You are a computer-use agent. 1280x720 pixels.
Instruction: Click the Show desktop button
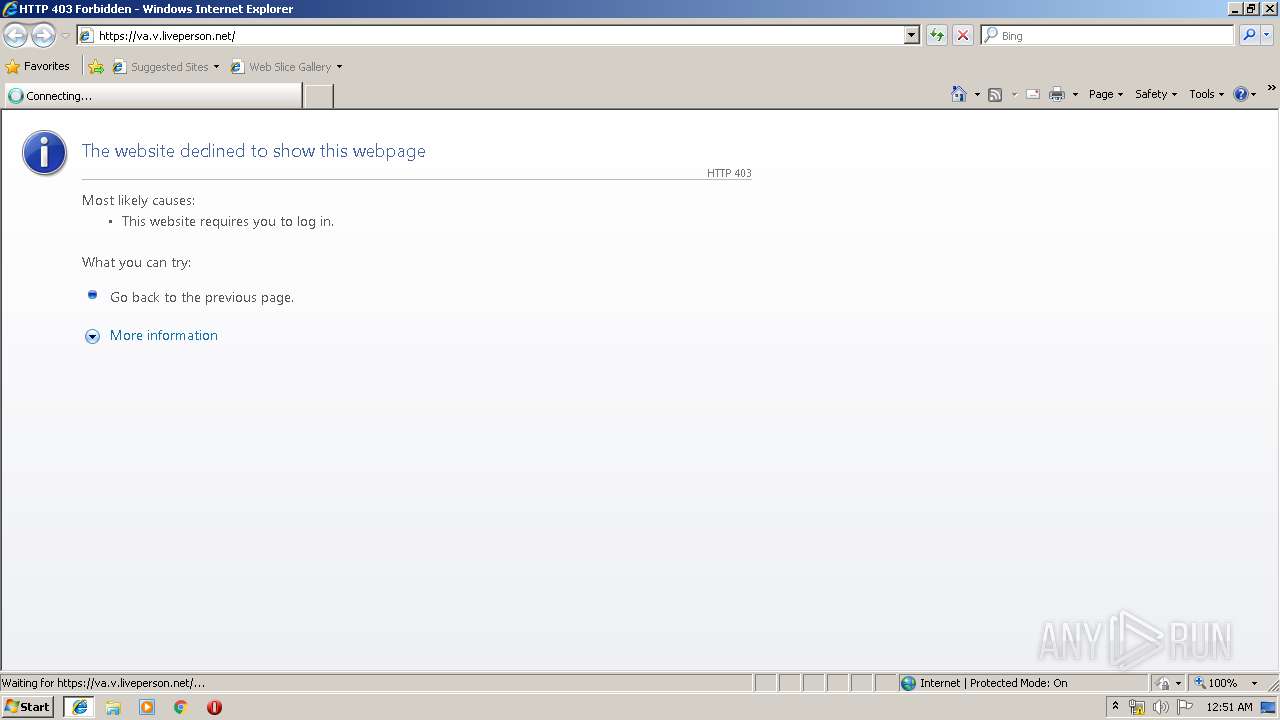tap(1270, 707)
